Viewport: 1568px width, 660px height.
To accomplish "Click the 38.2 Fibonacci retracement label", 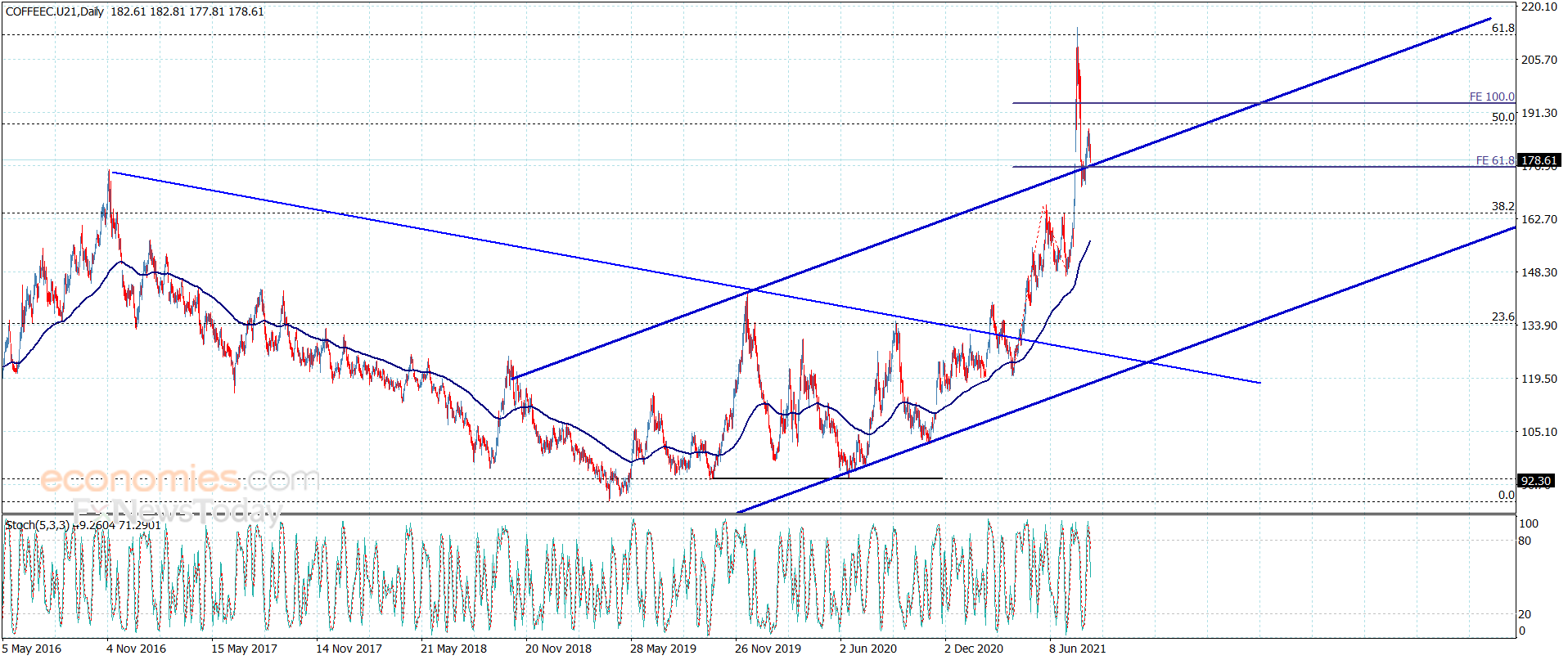I will pyautogui.click(x=1503, y=206).
